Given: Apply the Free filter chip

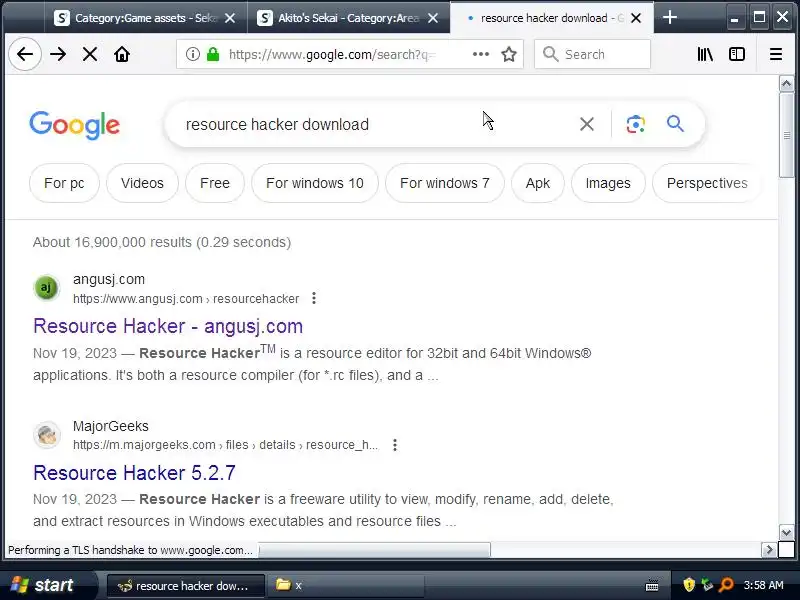Looking at the screenshot, I should tap(215, 183).
